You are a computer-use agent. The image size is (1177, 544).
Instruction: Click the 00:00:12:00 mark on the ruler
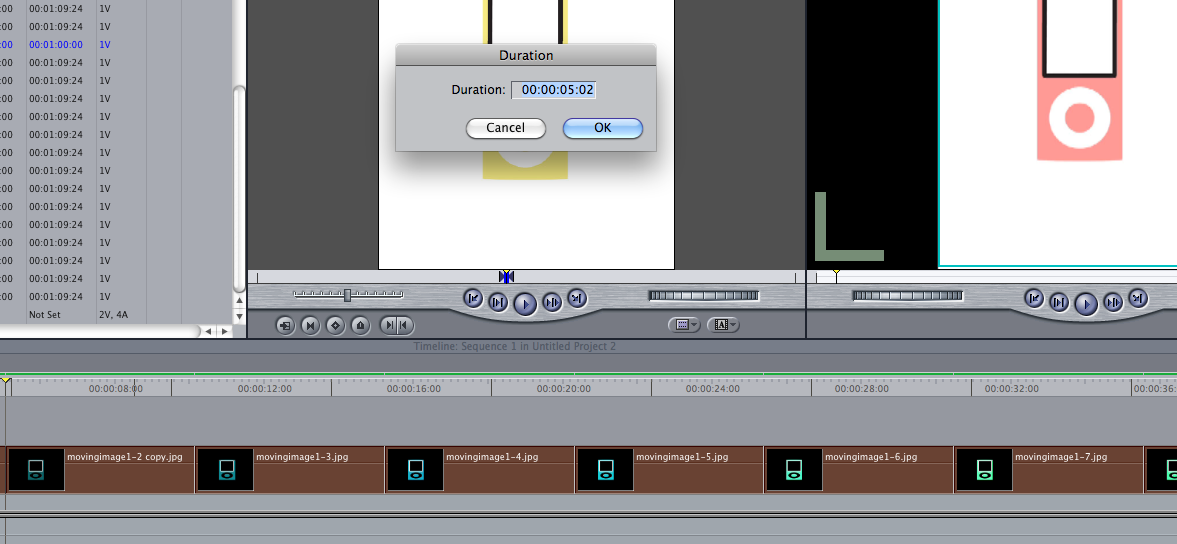pyautogui.click(x=265, y=389)
